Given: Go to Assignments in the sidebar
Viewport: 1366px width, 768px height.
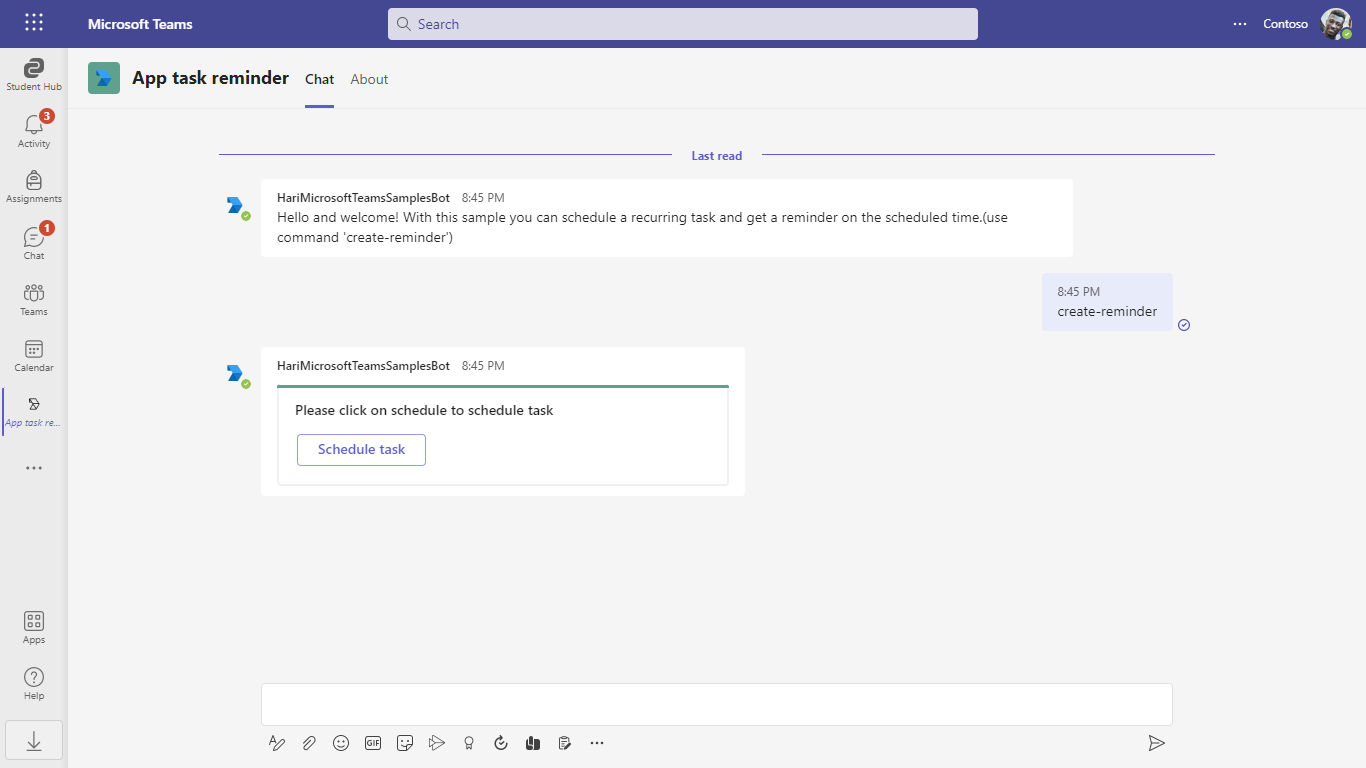Looking at the screenshot, I should (x=34, y=187).
